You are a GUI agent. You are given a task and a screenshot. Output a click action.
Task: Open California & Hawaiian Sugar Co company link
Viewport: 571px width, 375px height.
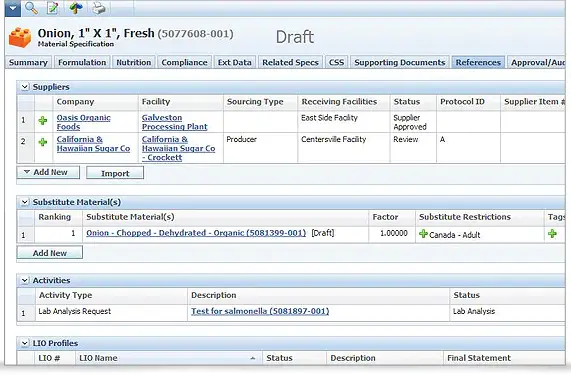pyautogui.click(x=93, y=144)
